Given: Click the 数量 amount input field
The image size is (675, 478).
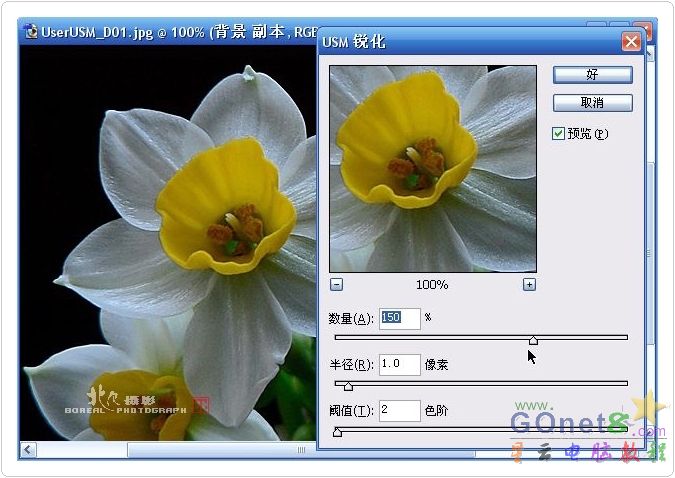Looking at the screenshot, I should (399, 318).
